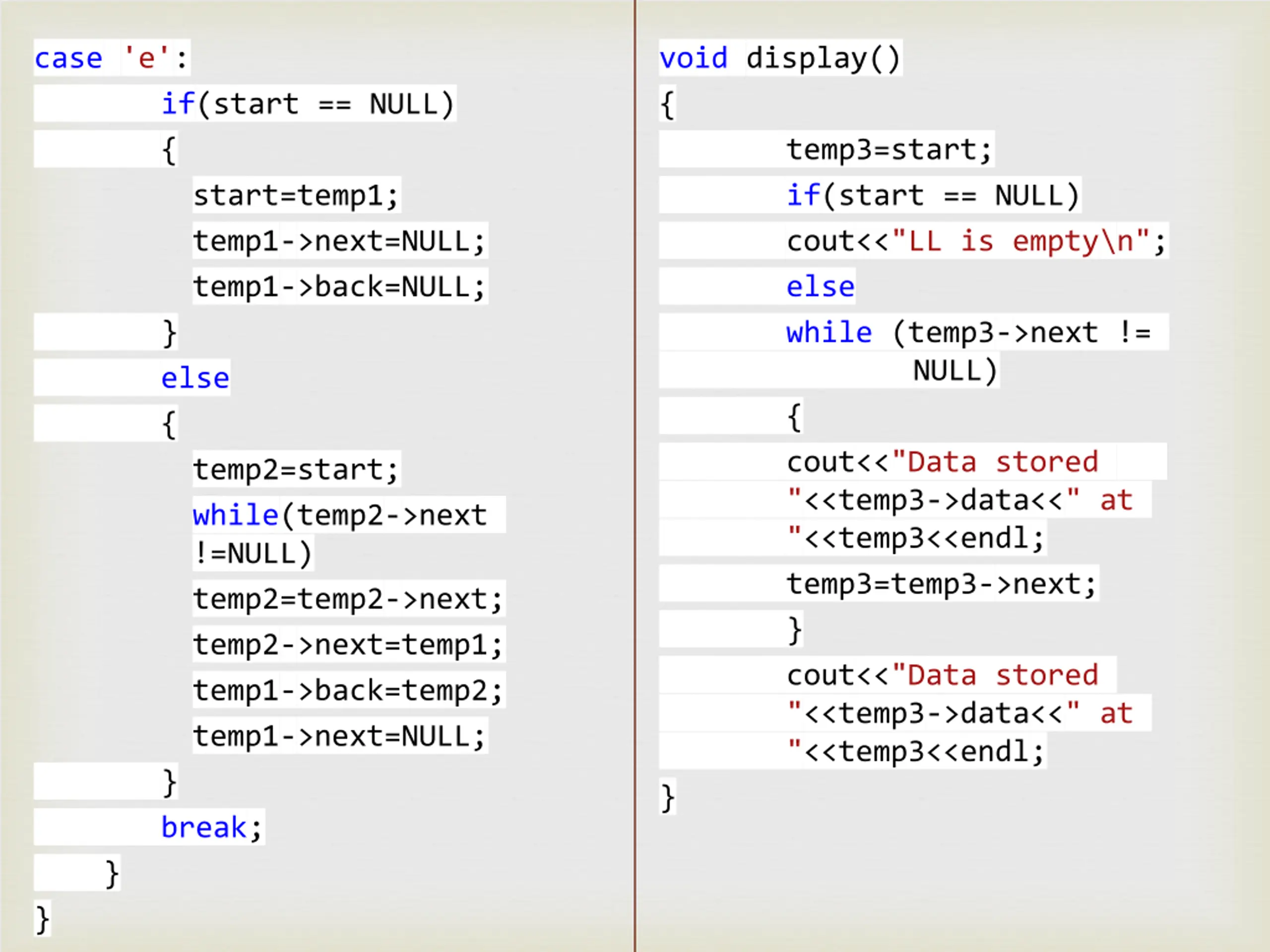Click the "temp1->back=NULL;" line
This screenshot has width=1270, height=952.
coord(340,287)
